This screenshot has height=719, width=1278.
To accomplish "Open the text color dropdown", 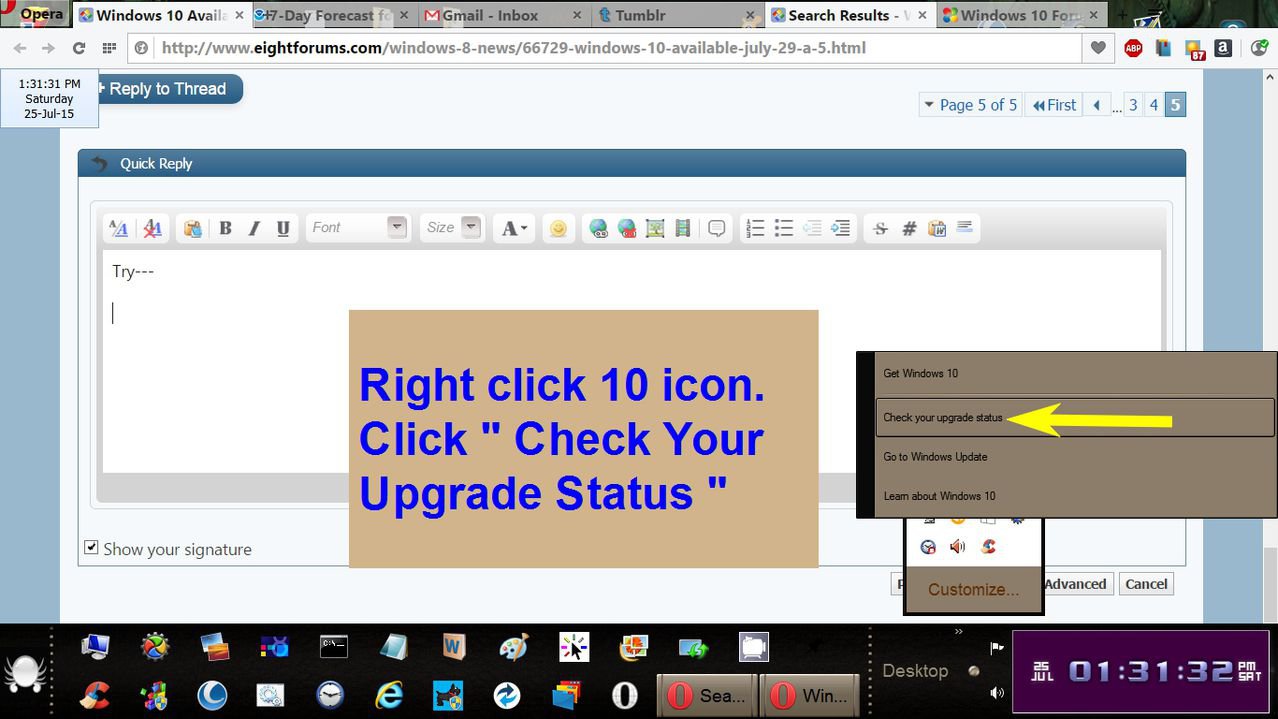I will (x=515, y=228).
